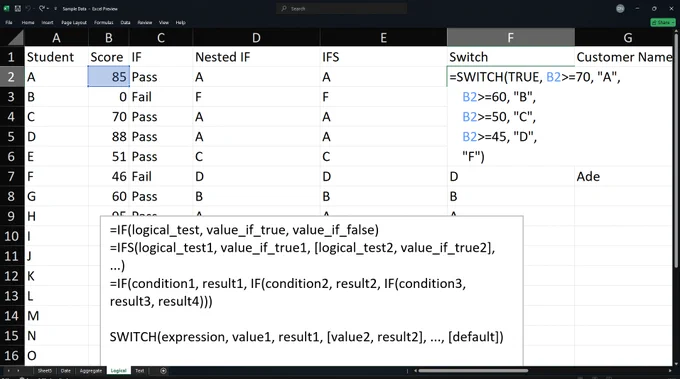The height and width of the screenshot is (379, 680).
Task: Switch to the Text worksheet tab
Action: tap(139, 371)
